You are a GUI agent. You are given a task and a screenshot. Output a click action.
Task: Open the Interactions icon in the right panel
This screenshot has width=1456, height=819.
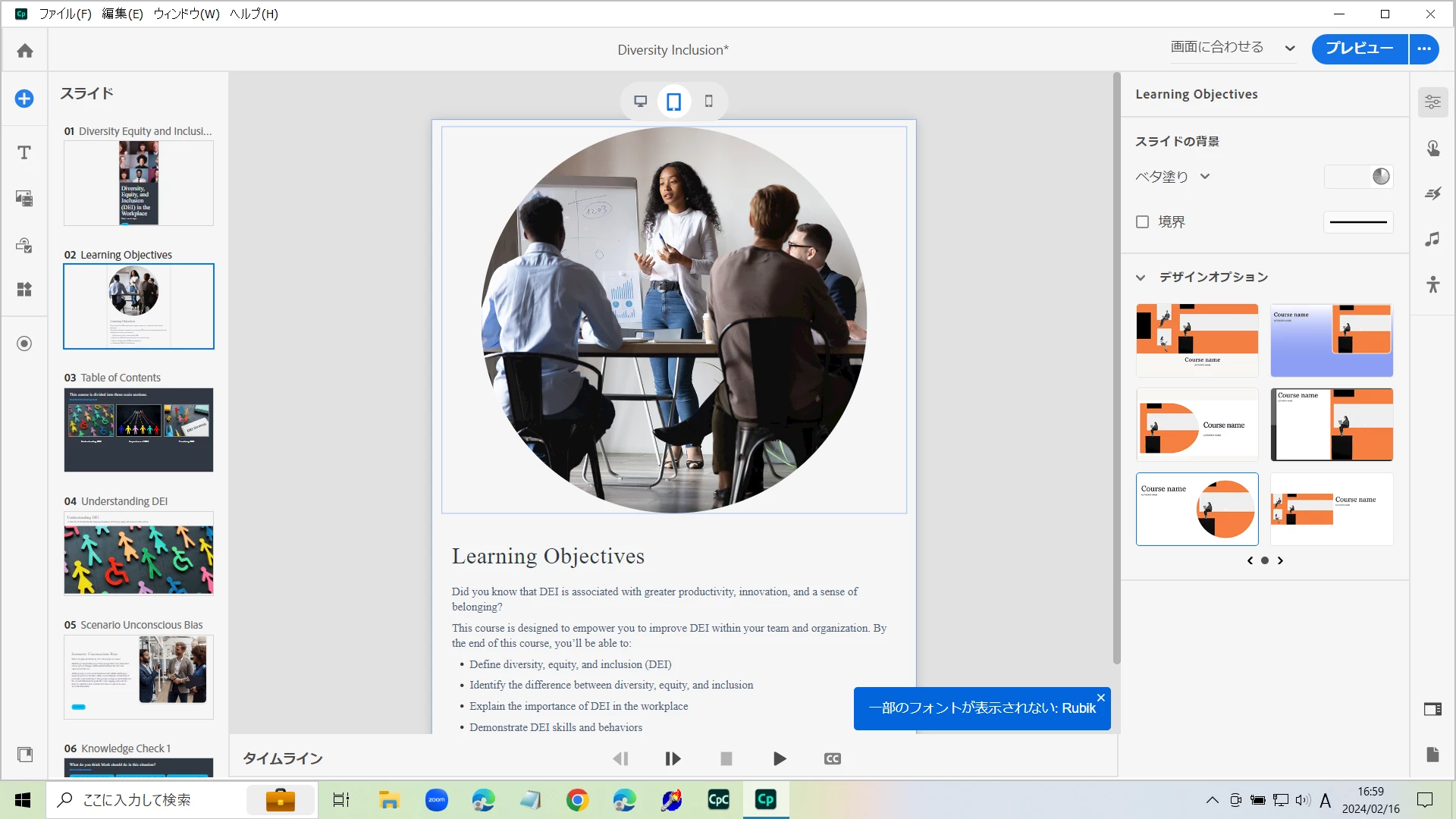[1432, 148]
